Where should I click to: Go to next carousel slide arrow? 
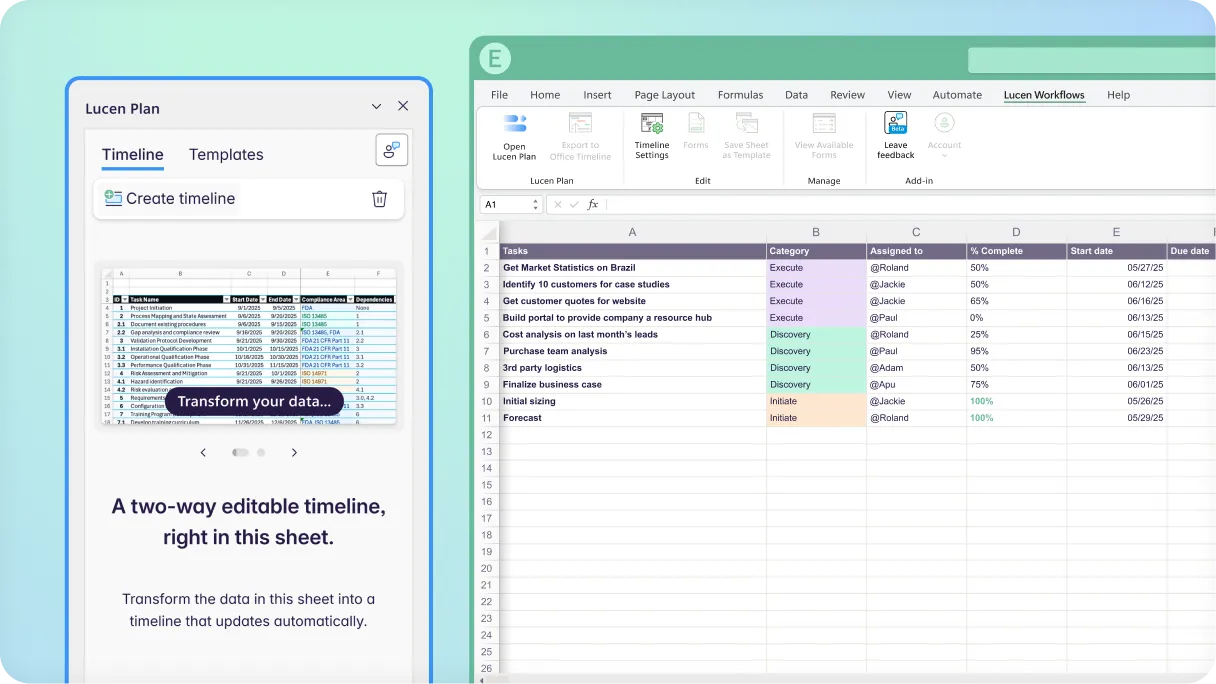pos(294,452)
